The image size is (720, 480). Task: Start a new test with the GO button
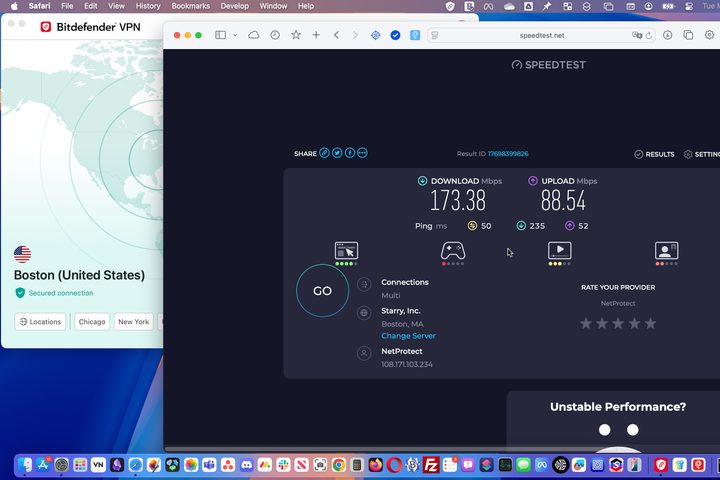tap(322, 291)
